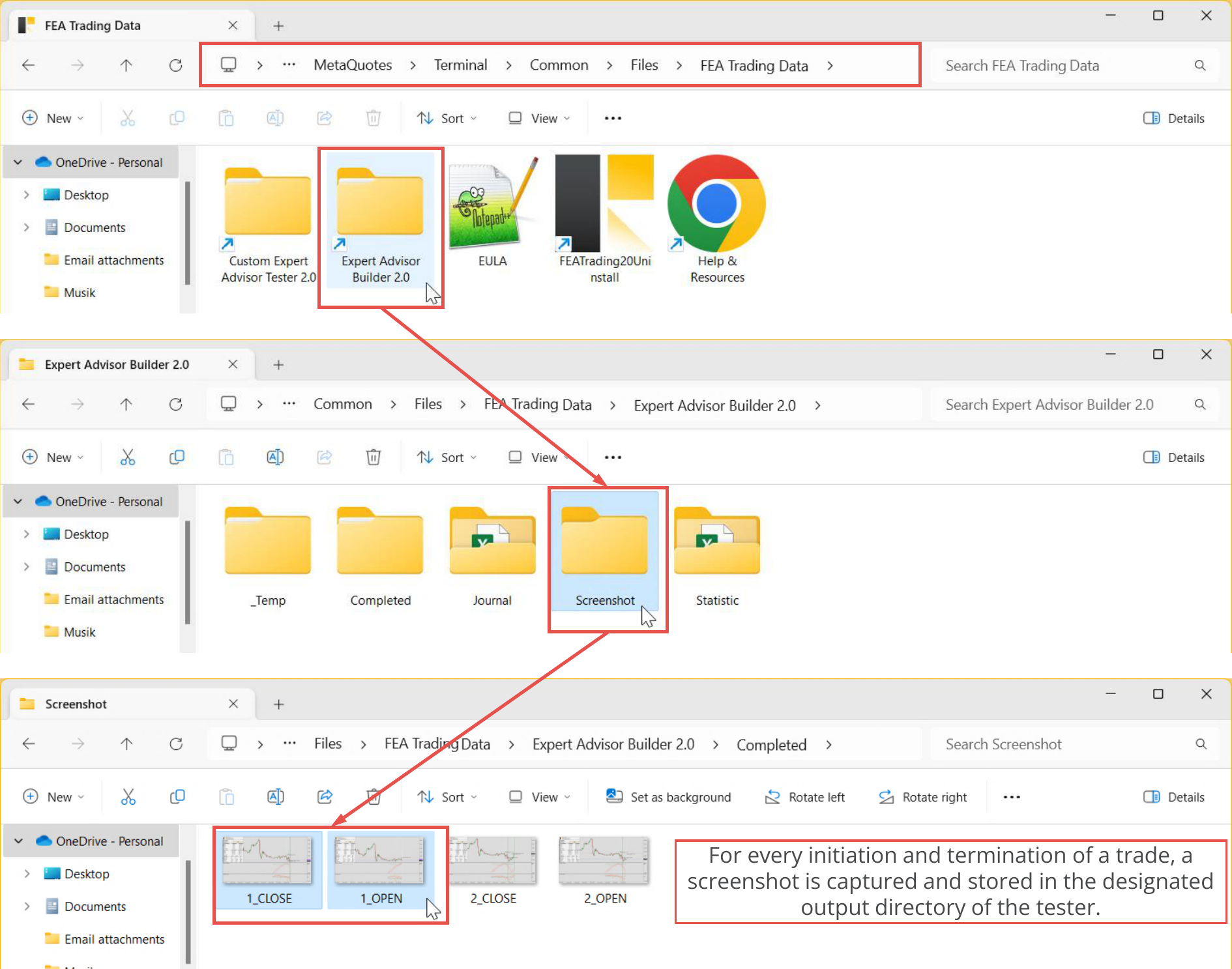Click Rename icon in Expert Advisor Builder window

[275, 457]
